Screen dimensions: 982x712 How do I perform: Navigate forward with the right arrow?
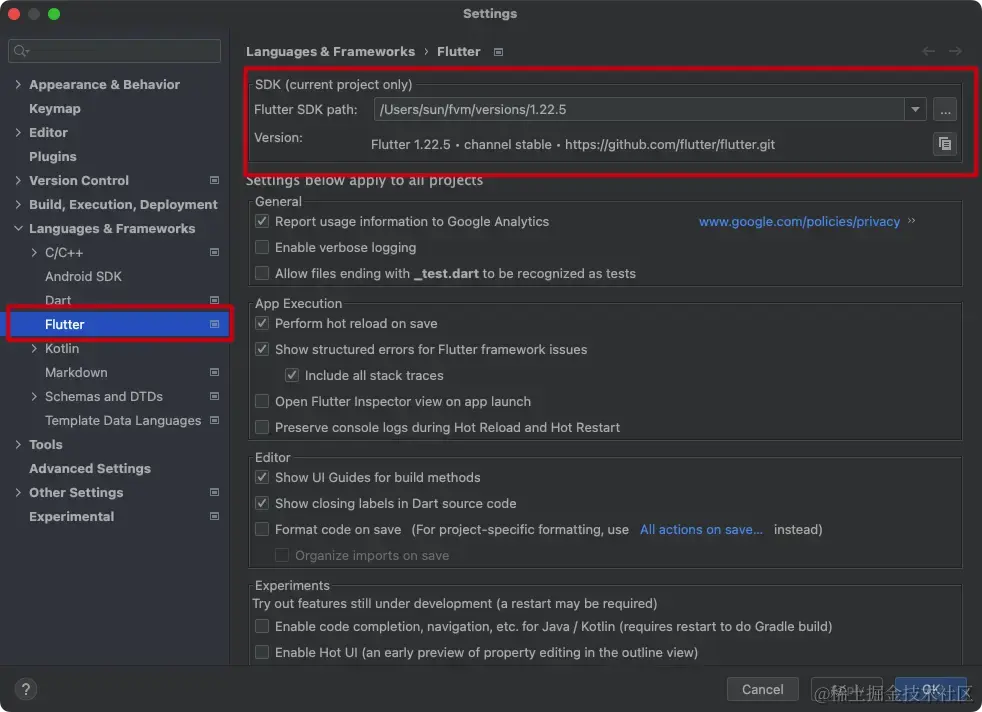[x=955, y=51]
